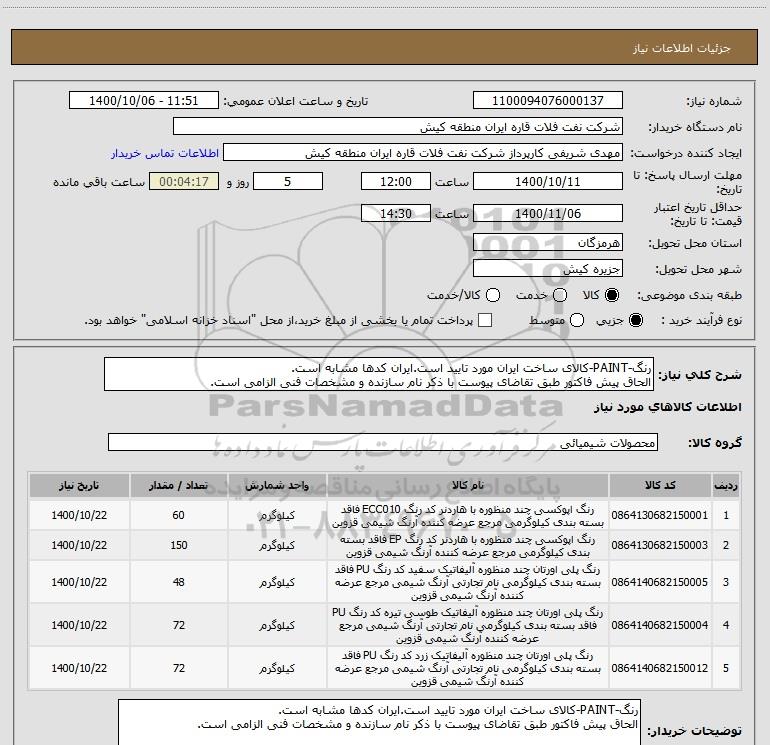770x745 pixels.
Task: Click the delivery province field هرمزگان
Action: coord(548,243)
